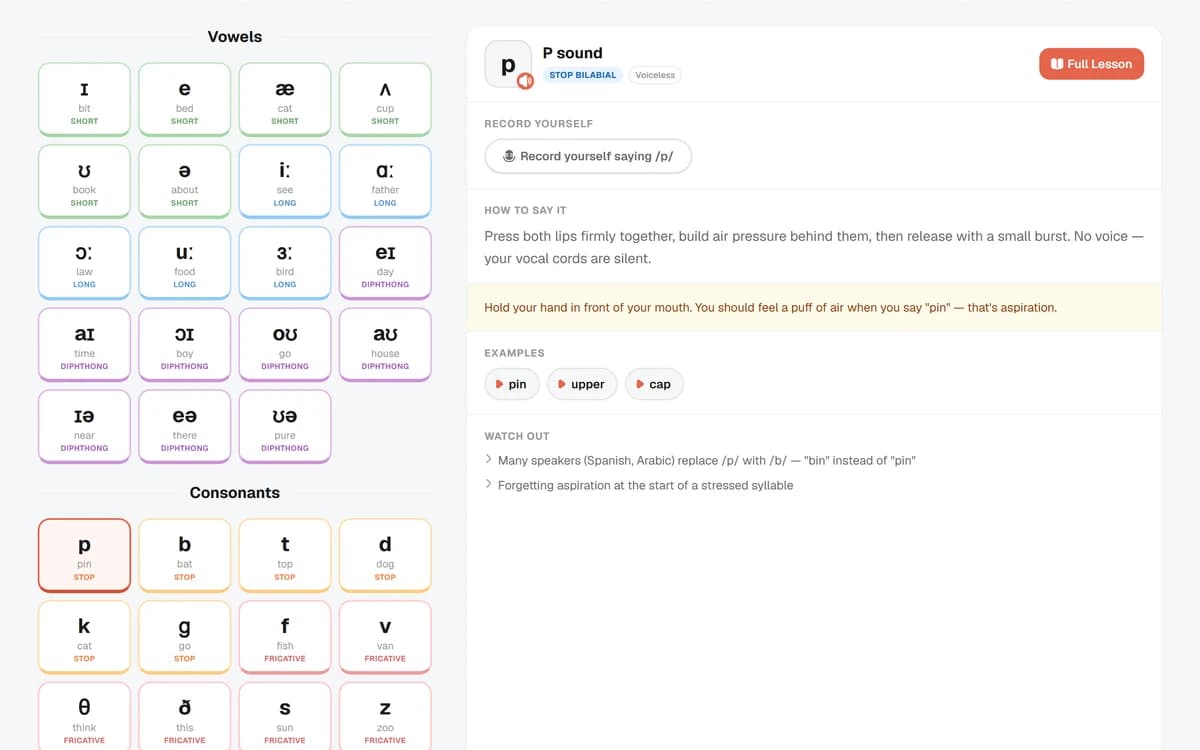Select the eə diphthong card (there)
The height and width of the screenshot is (750, 1200).
pyautogui.click(x=185, y=427)
